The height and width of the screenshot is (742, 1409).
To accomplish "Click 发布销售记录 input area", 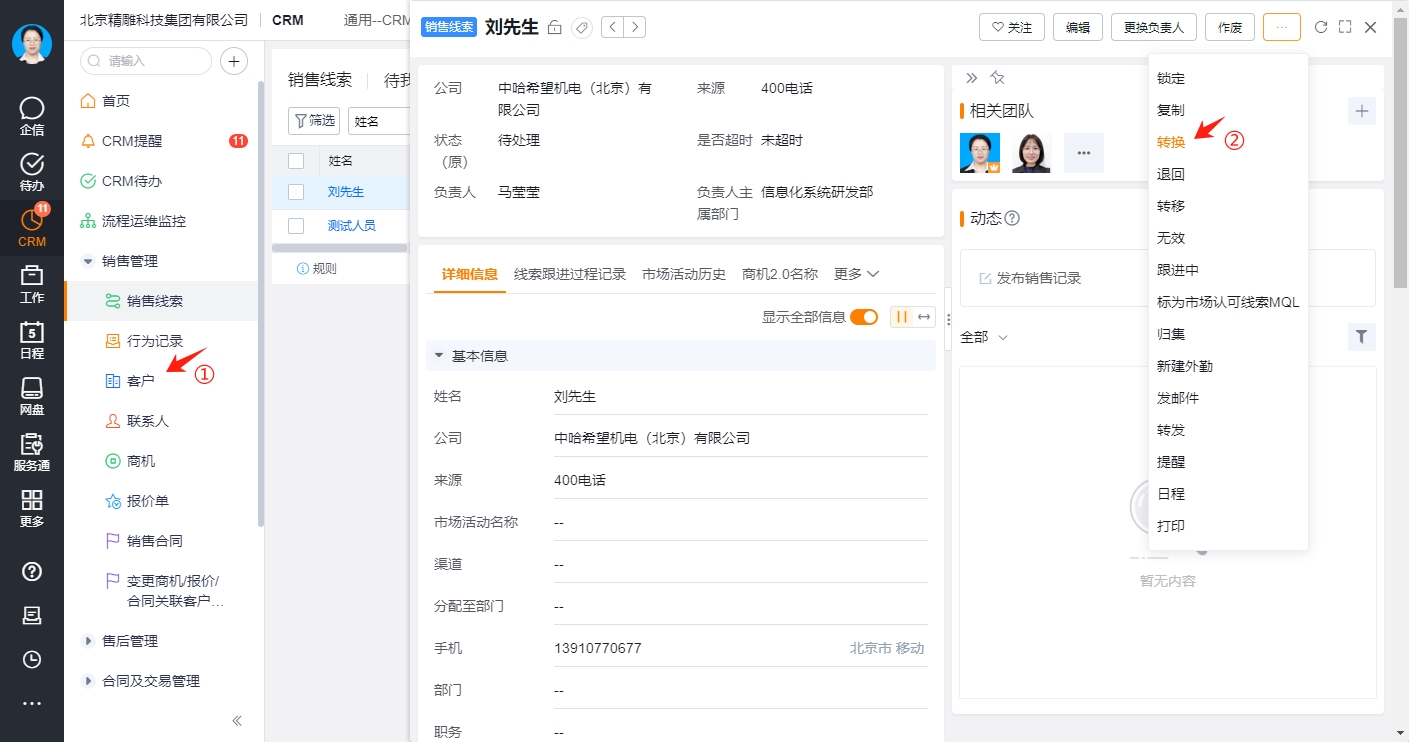I will pyautogui.click(x=1167, y=278).
